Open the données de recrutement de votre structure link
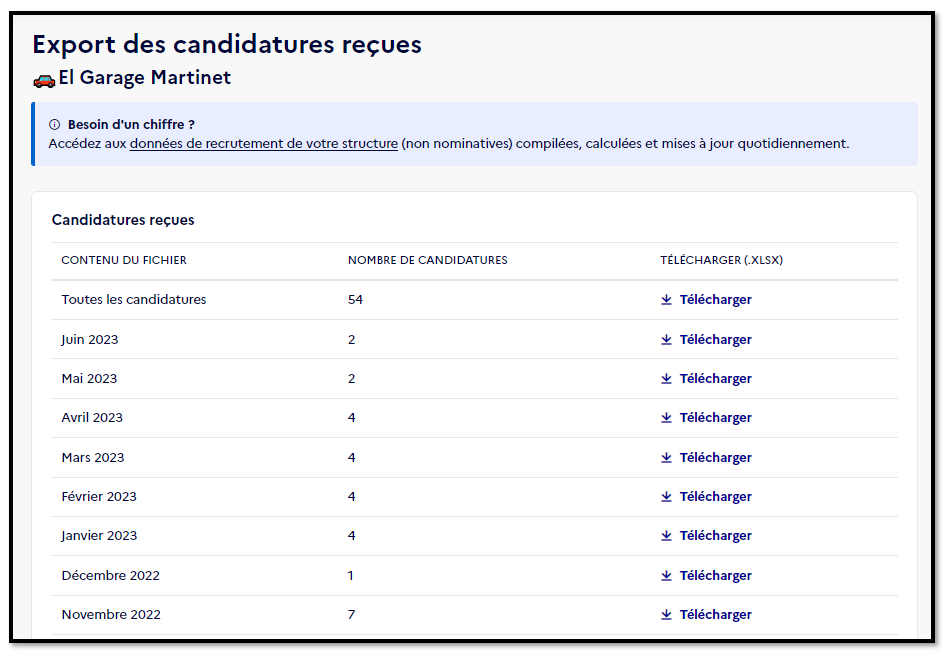946x655 pixels. (262, 144)
